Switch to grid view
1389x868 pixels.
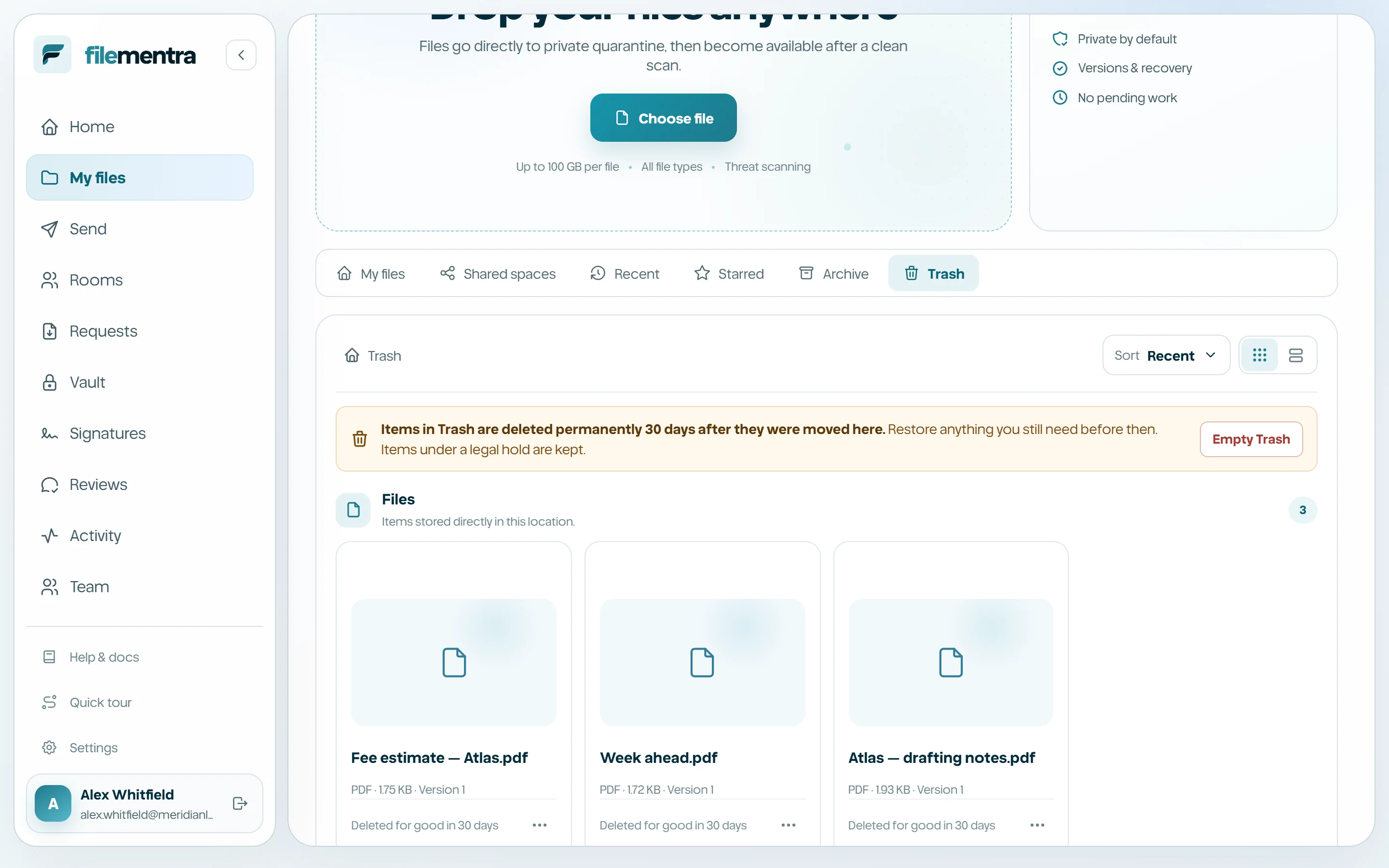tap(1259, 355)
